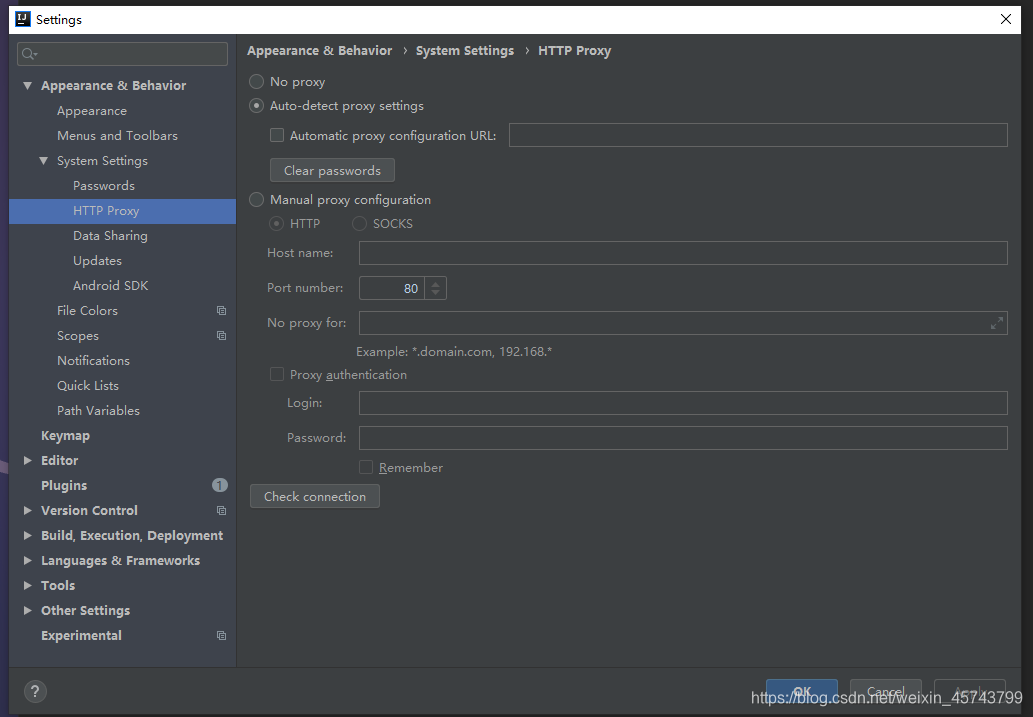This screenshot has width=1033, height=717.
Task: Click the Login input field
Action: [683, 403]
